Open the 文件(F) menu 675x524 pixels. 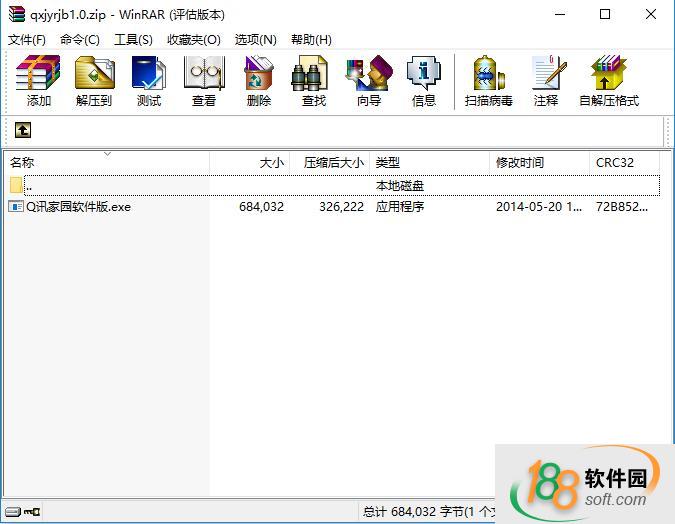click(x=27, y=40)
